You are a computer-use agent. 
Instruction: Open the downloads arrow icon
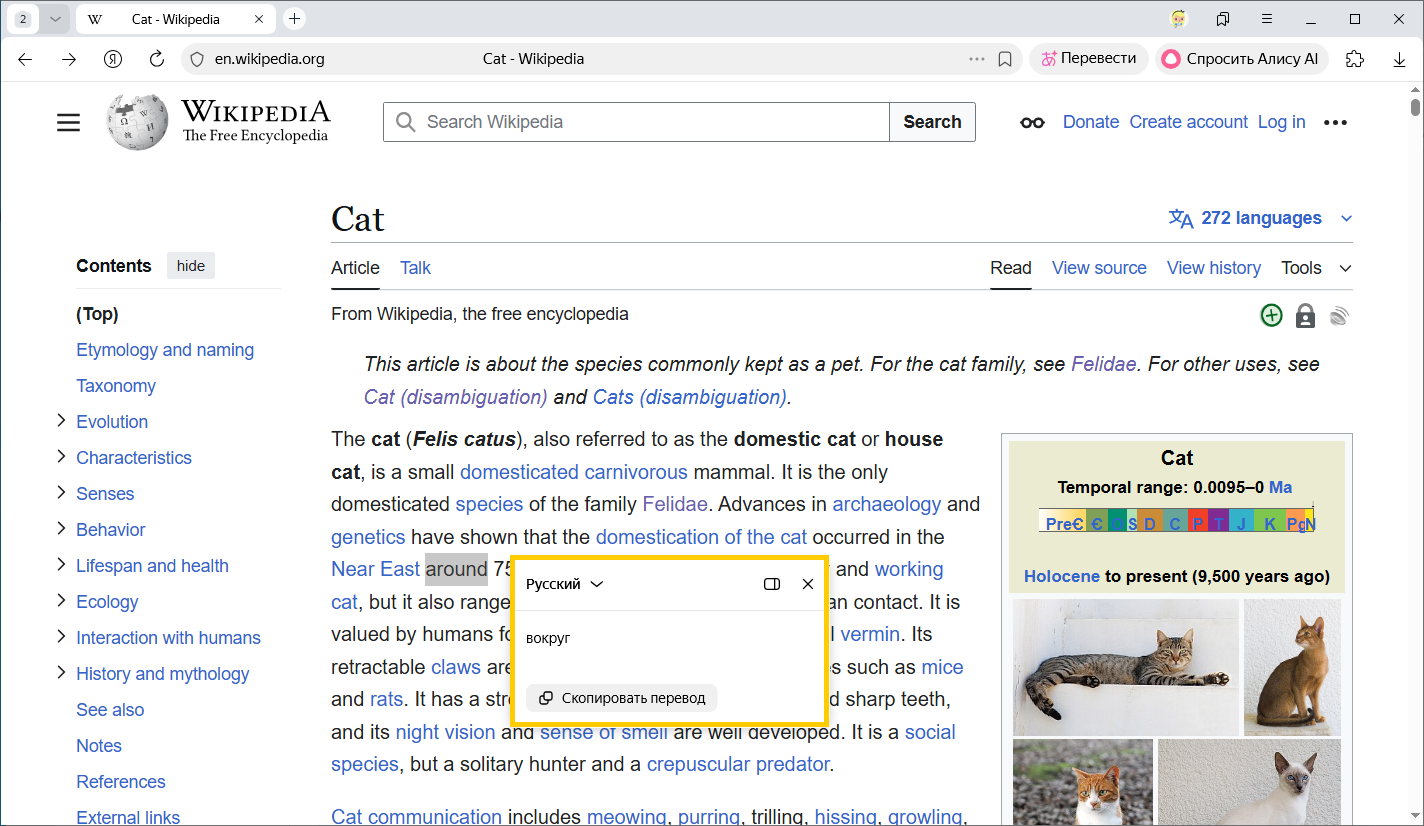pyautogui.click(x=1399, y=60)
